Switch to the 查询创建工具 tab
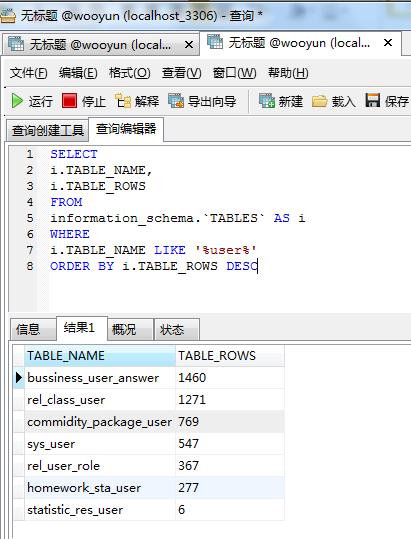Viewport: 411px width, 539px height. click(x=48, y=130)
